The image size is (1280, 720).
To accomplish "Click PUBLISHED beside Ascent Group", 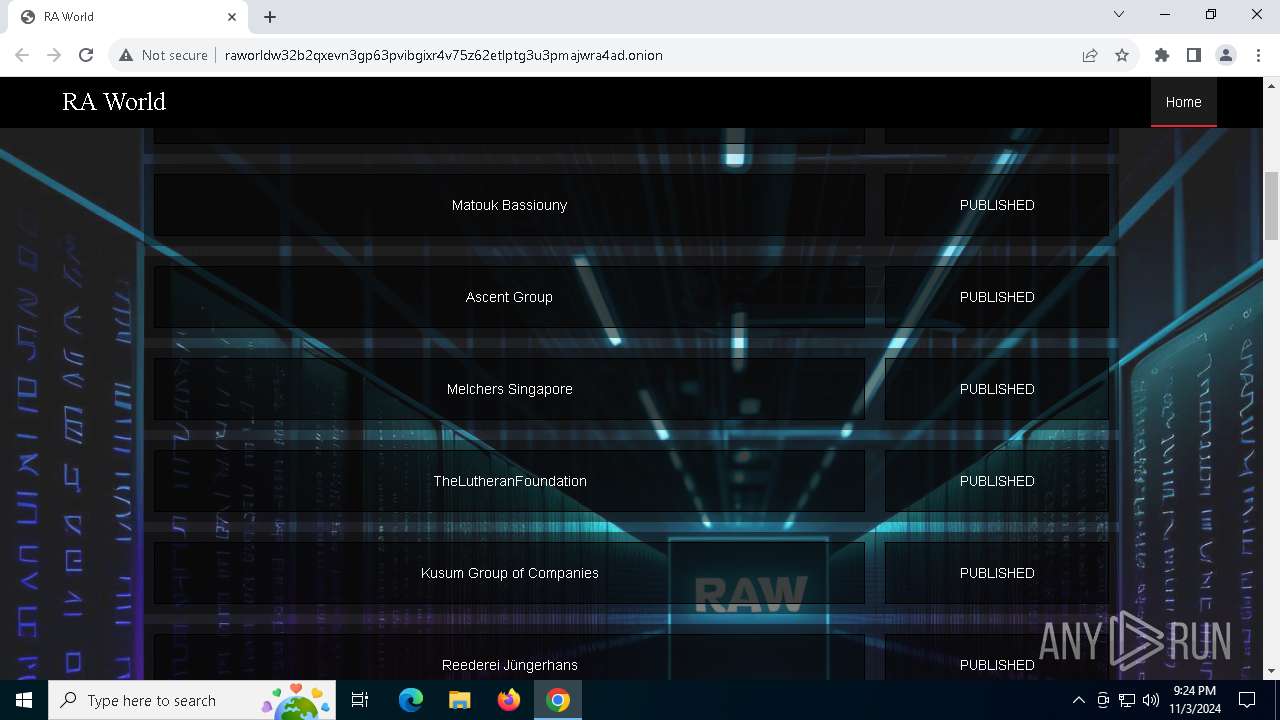I will (997, 297).
